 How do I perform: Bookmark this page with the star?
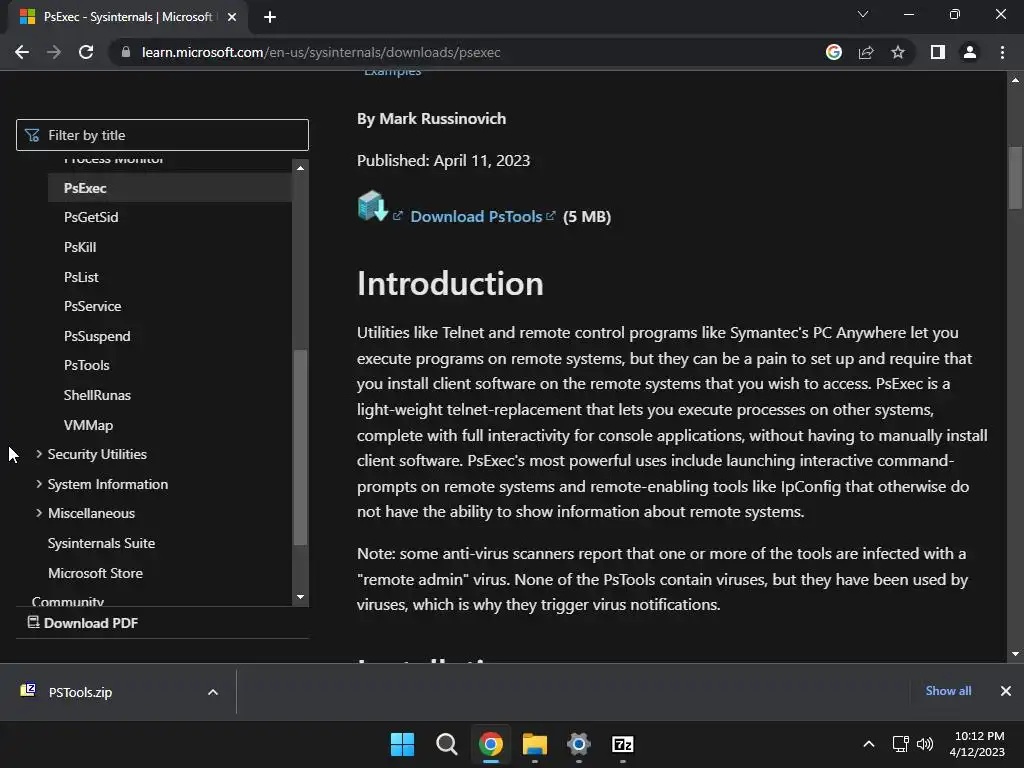click(x=898, y=52)
